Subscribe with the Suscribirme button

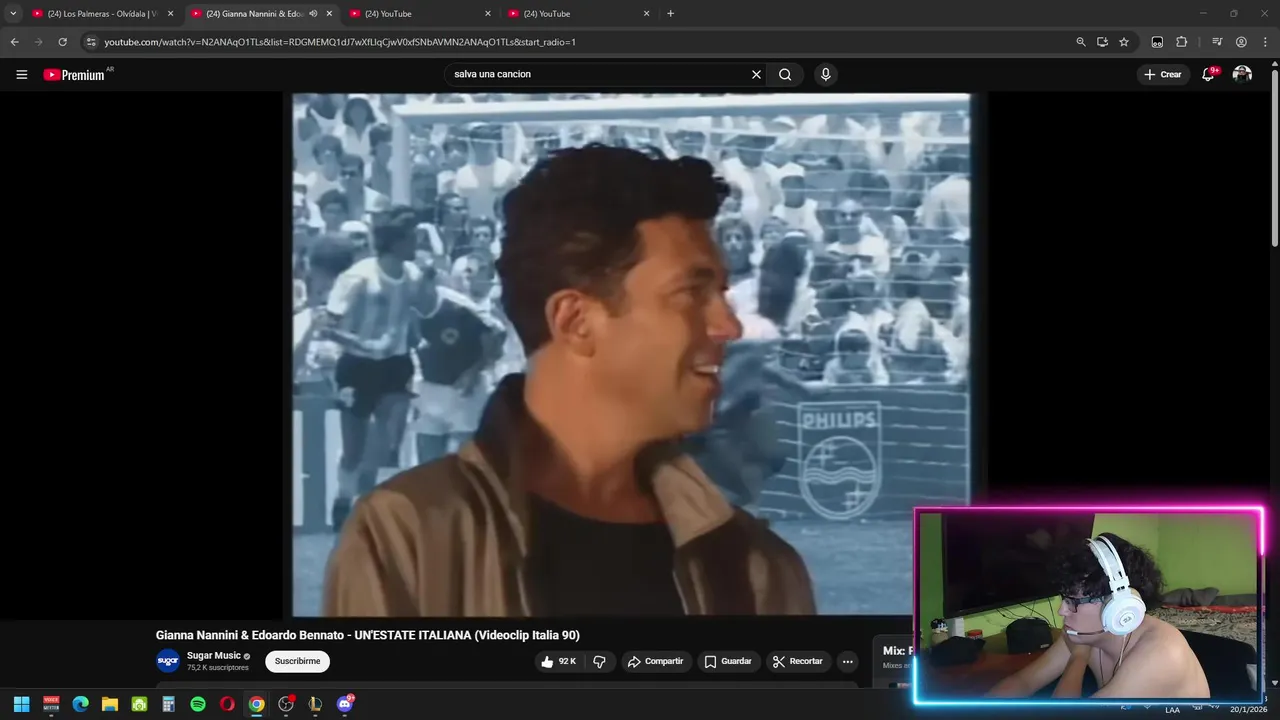click(x=297, y=661)
